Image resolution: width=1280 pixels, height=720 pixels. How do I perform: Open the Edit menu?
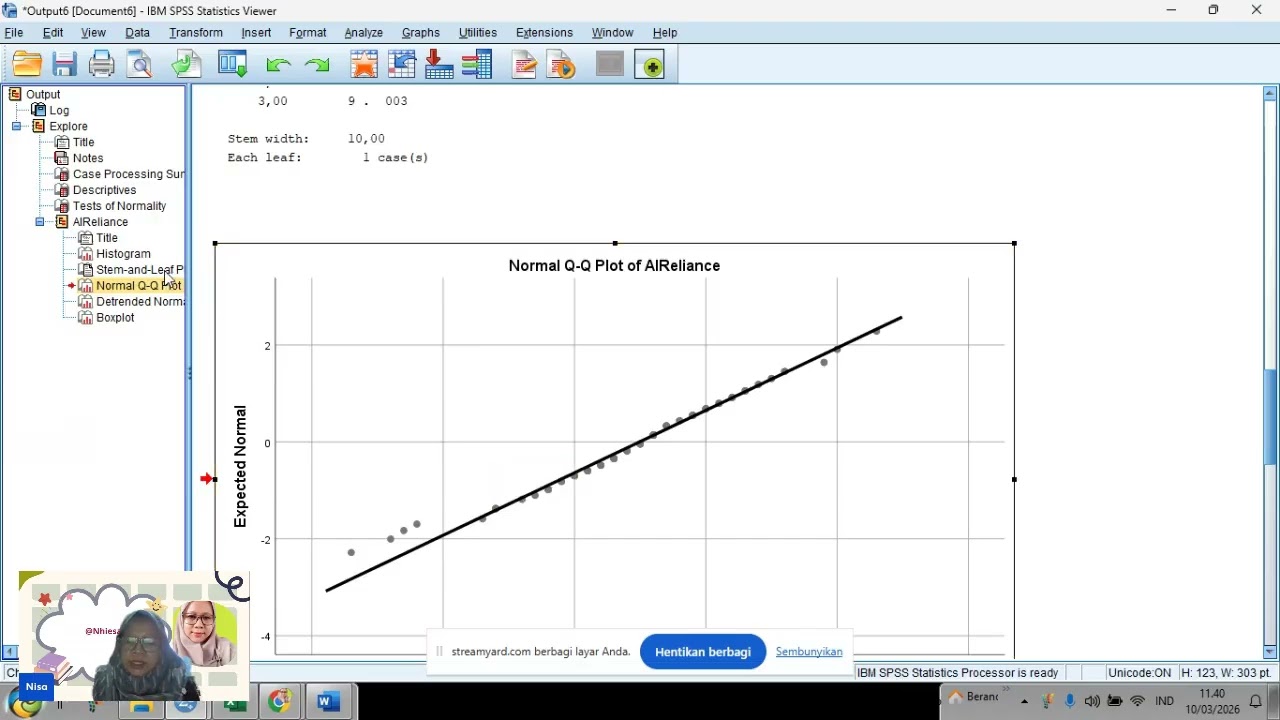53,33
